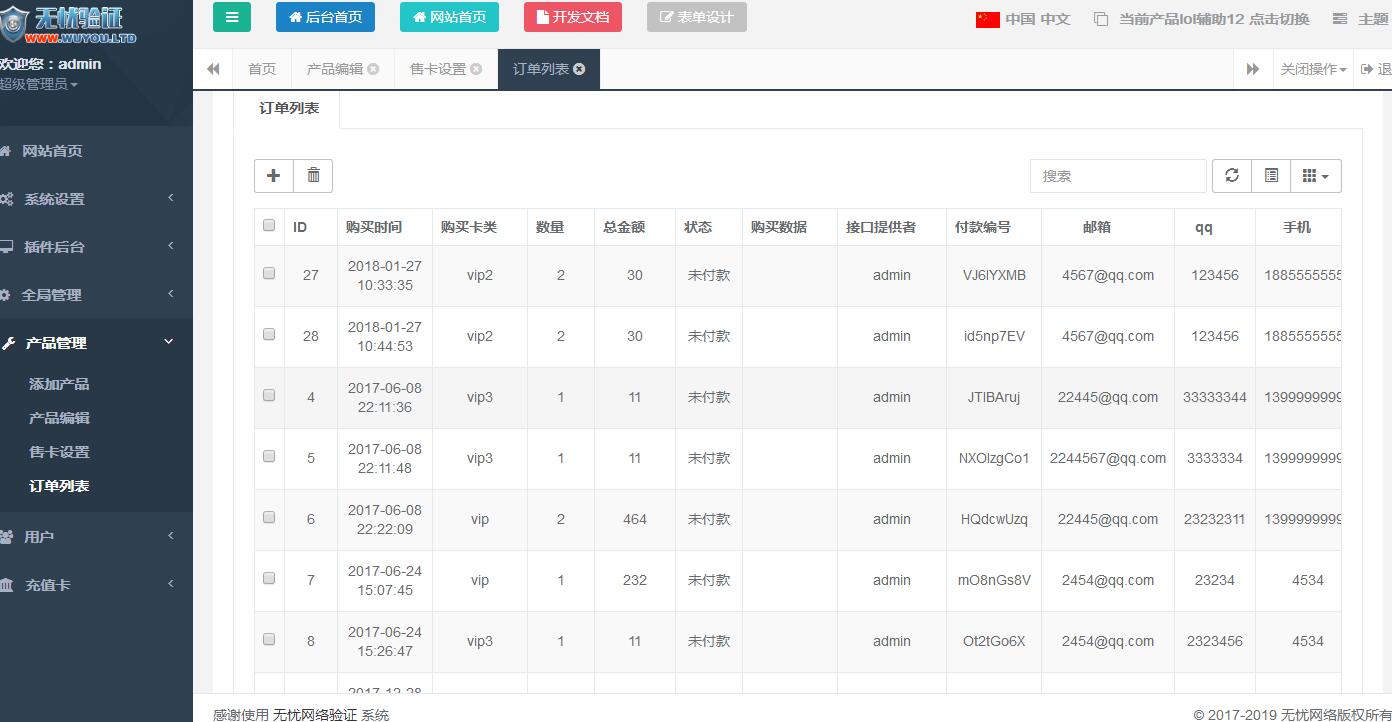Open the 关闭操作 dropdown
Viewport: 1392px width, 722px height.
coord(1313,69)
